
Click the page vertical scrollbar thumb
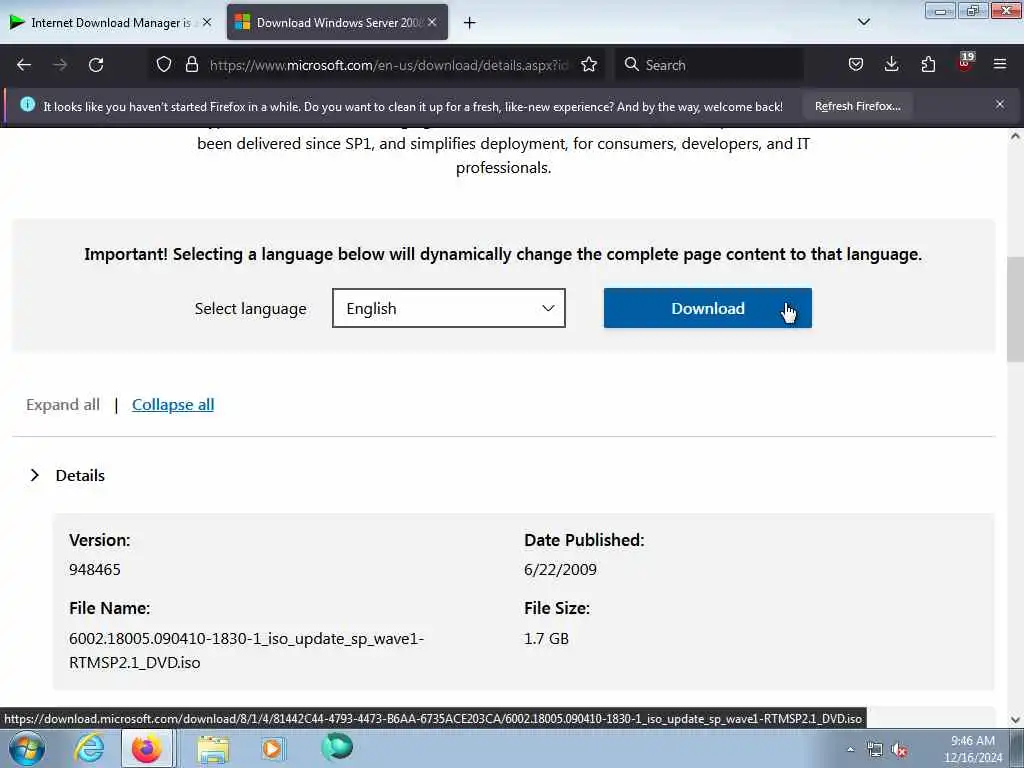(x=1015, y=310)
